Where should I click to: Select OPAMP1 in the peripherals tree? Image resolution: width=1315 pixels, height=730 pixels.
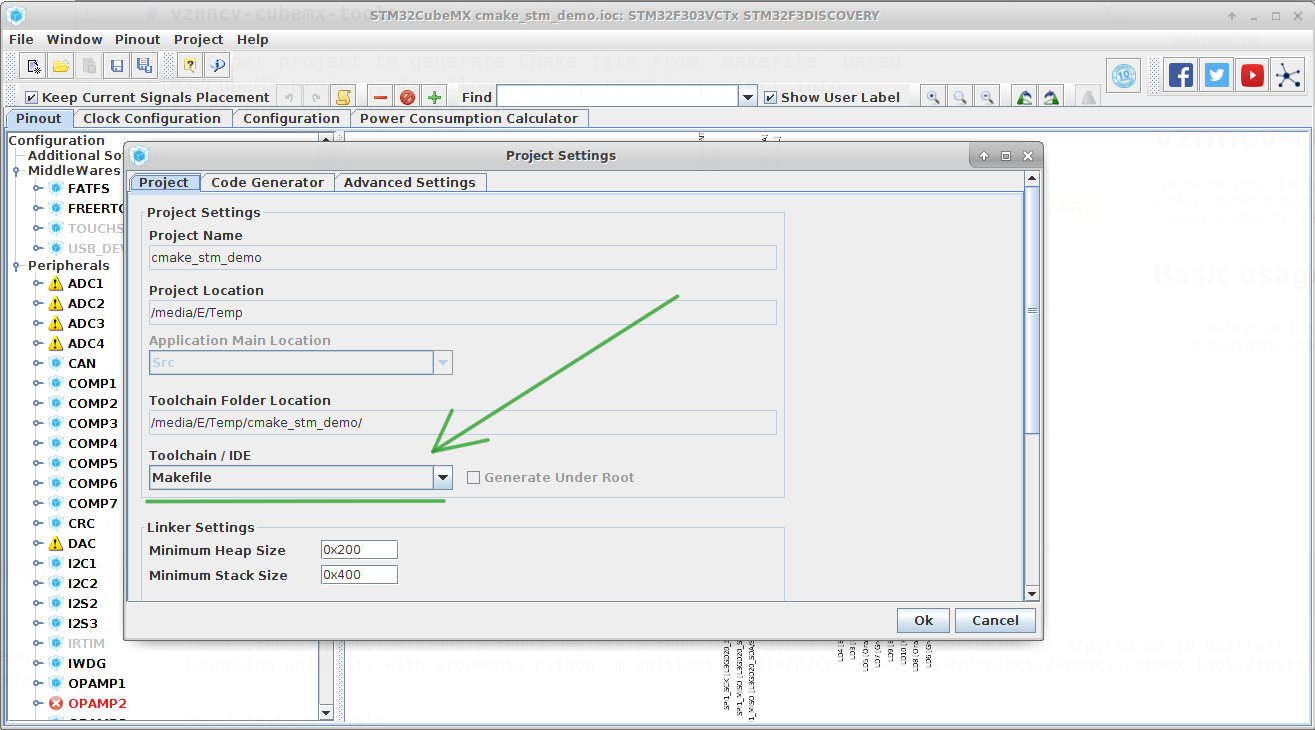[x=96, y=683]
